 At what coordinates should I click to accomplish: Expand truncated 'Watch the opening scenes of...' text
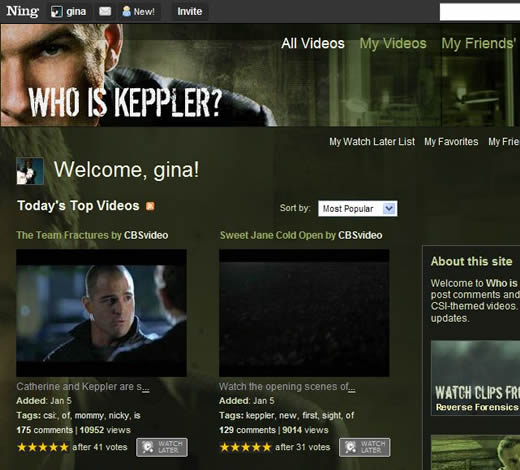click(x=352, y=387)
